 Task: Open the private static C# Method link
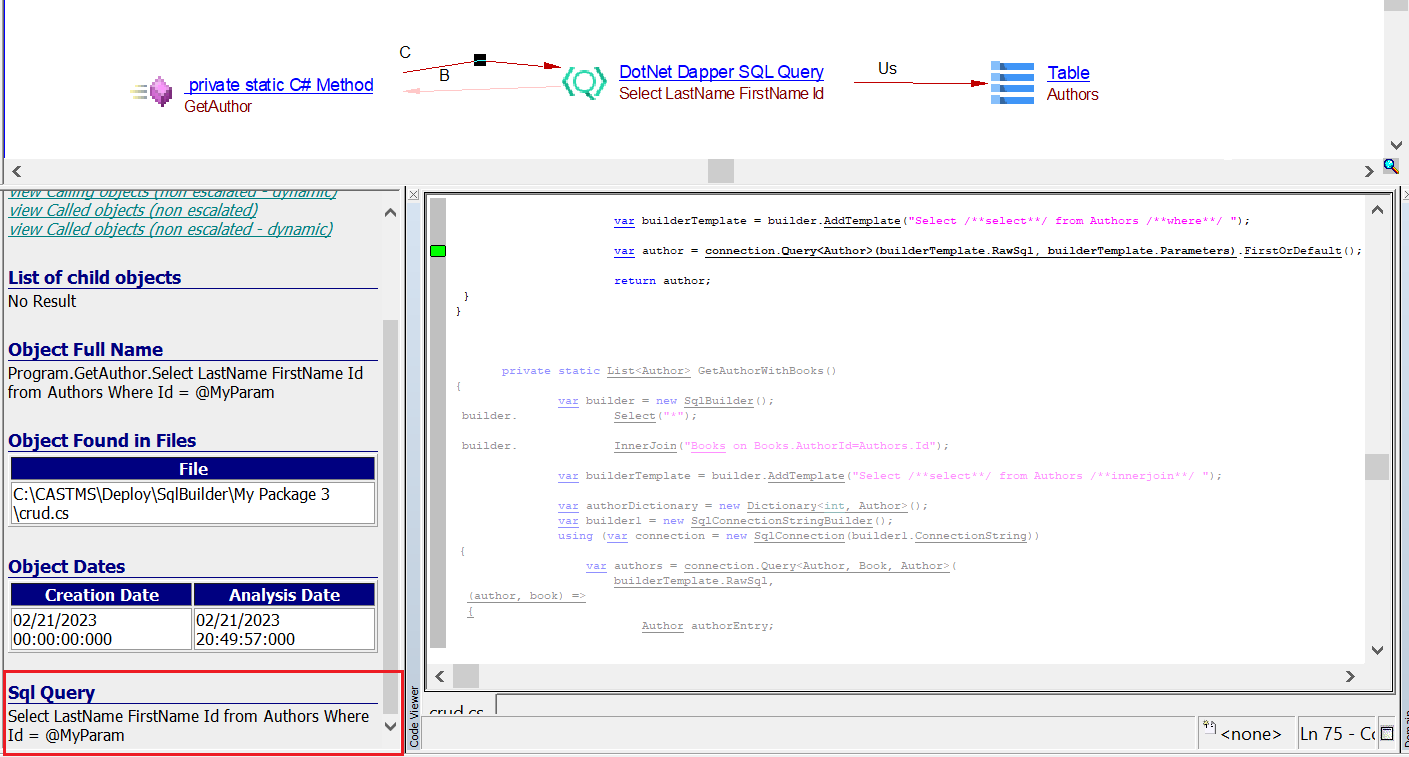point(280,85)
